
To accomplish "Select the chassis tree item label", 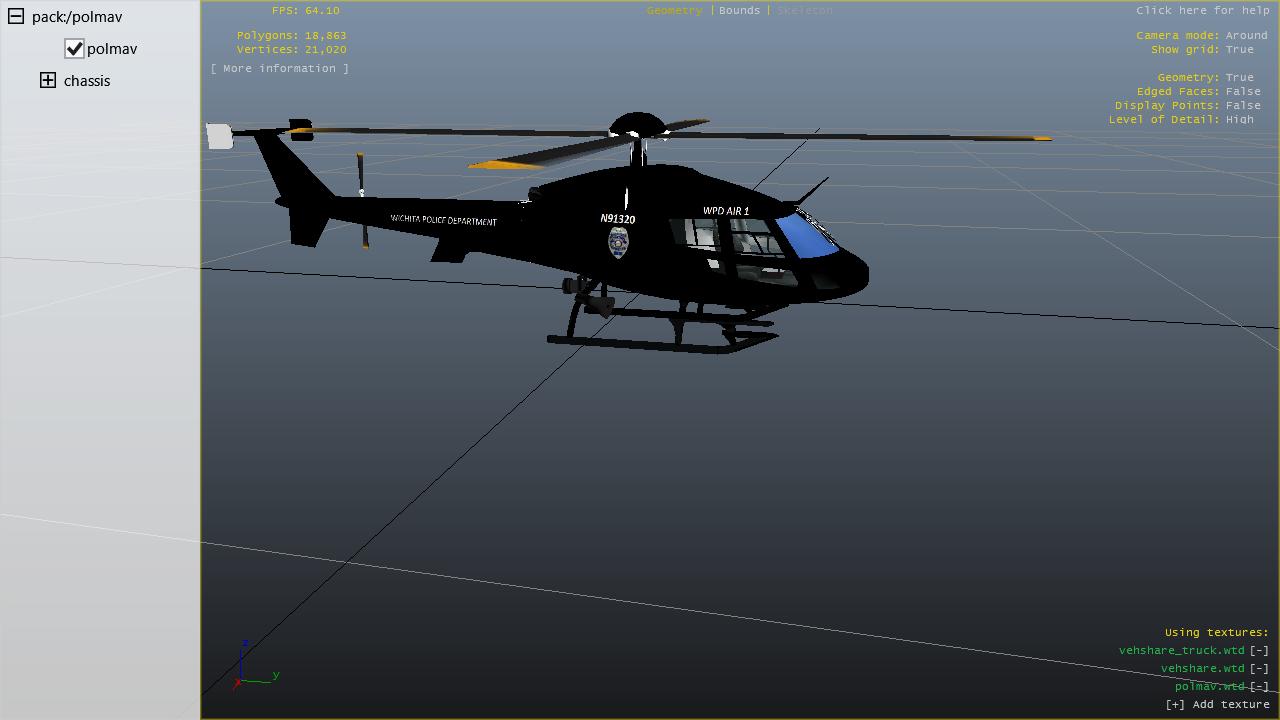I will pos(87,81).
